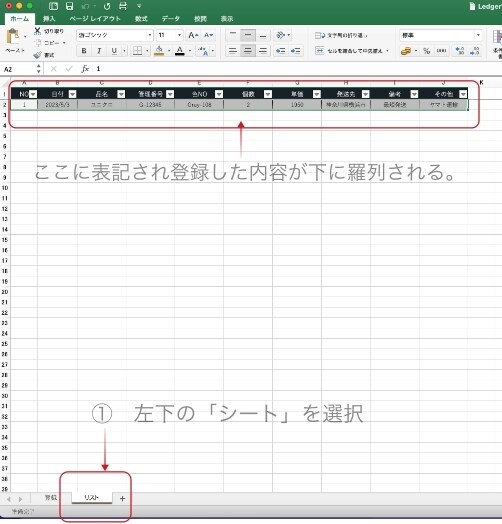This screenshot has height=524, width=502.
Task: Increase font size with larger A icon
Action: tap(193, 35)
